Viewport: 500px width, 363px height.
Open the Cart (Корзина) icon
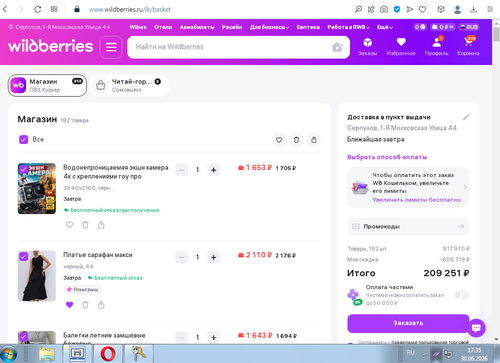pyautogui.click(x=468, y=42)
